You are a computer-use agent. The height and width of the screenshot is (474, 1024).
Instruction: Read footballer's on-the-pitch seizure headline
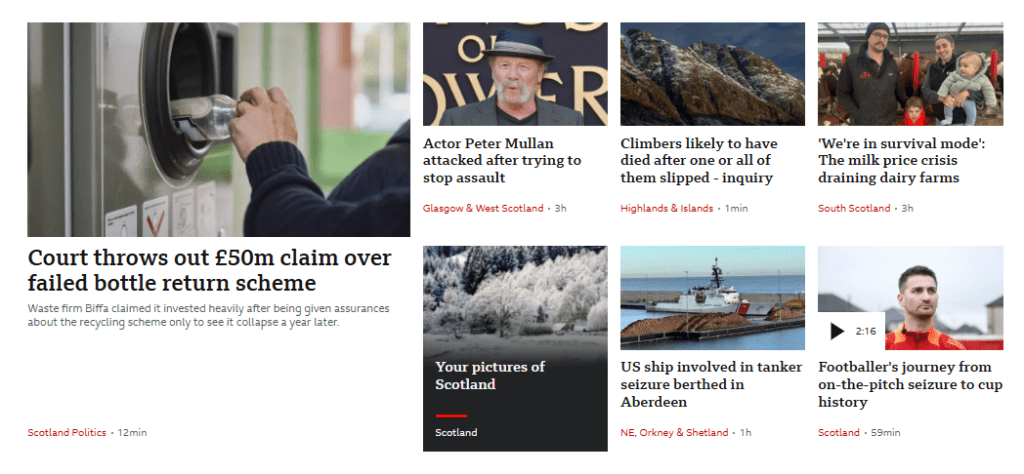tap(910, 385)
